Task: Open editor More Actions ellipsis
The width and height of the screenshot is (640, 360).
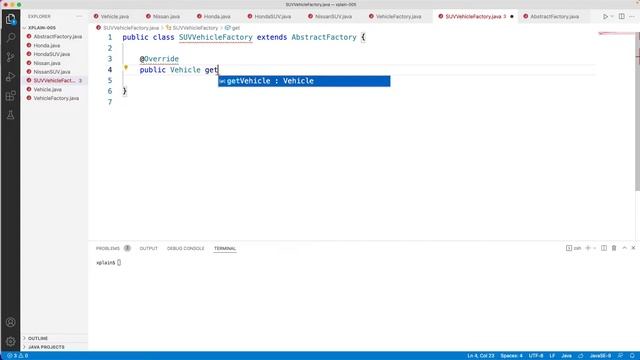Action: (632, 16)
